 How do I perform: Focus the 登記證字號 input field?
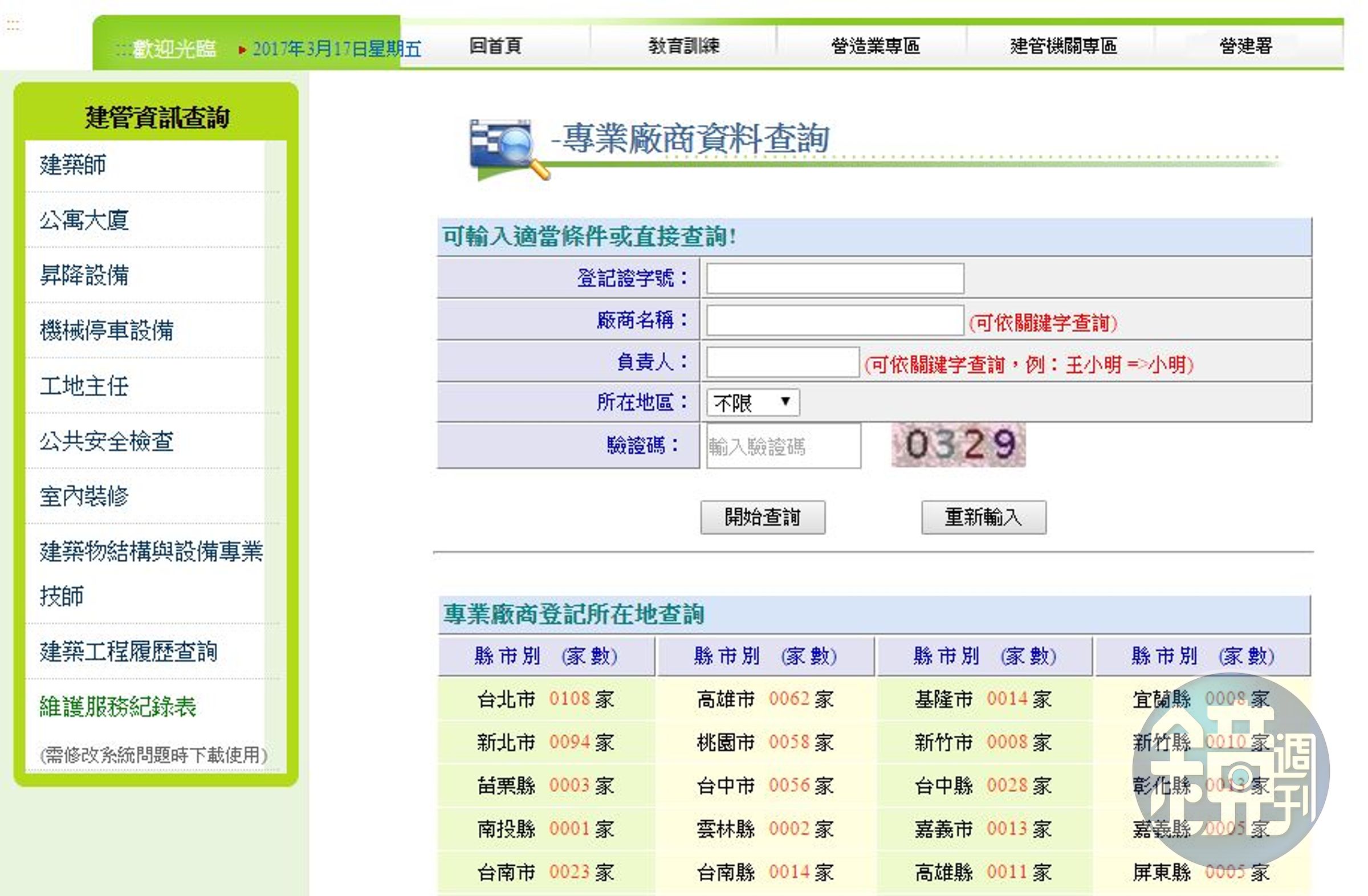pos(834,278)
